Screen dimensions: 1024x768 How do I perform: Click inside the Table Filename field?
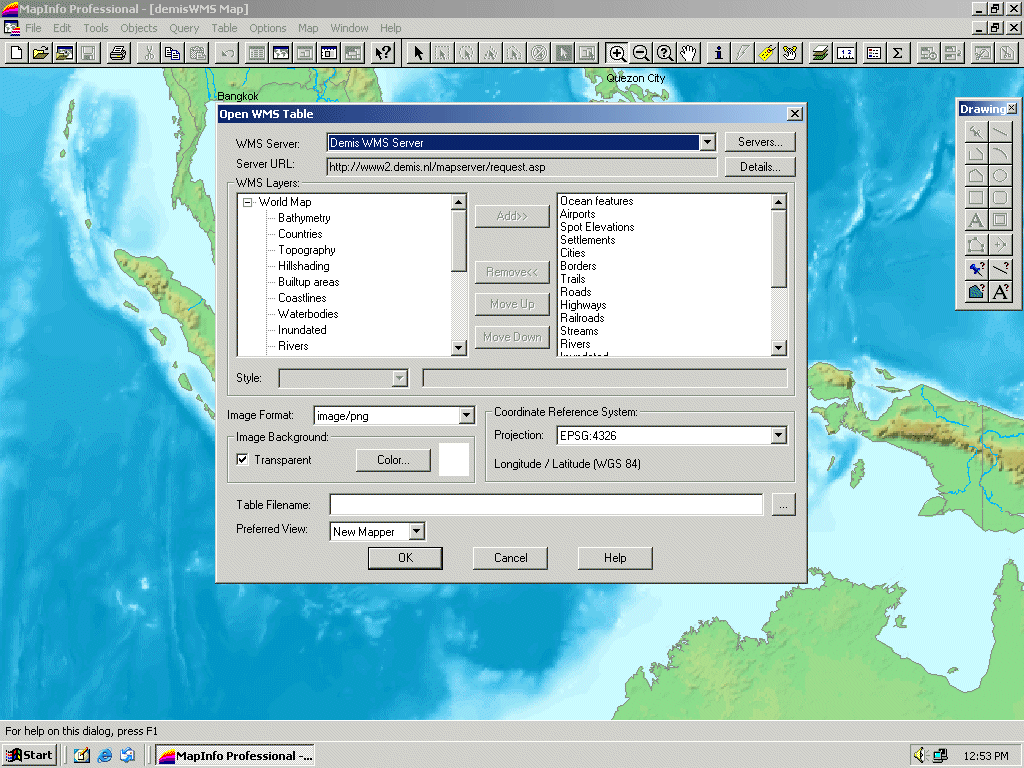pos(546,504)
